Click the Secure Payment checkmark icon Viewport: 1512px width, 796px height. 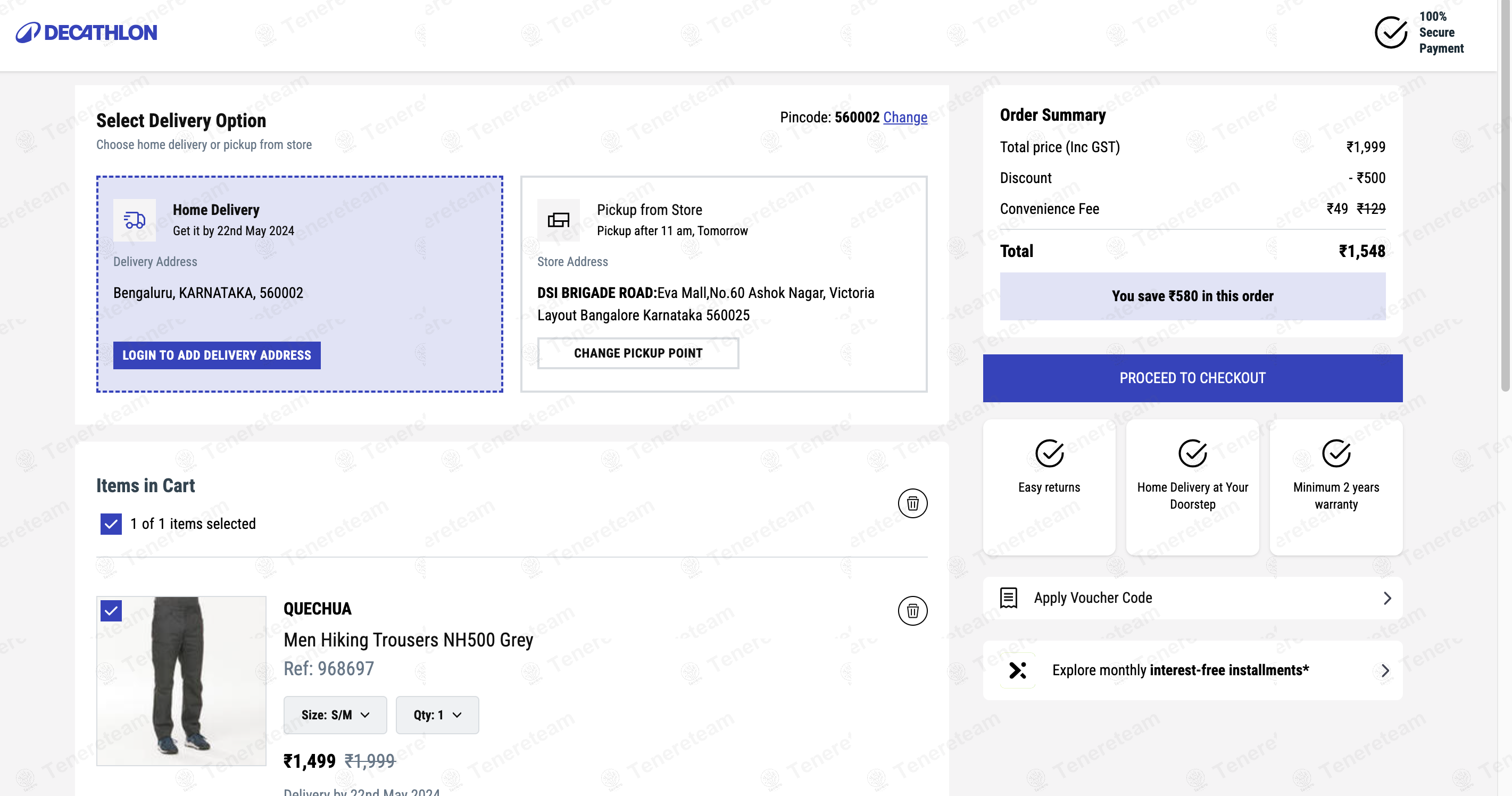pos(1391,32)
